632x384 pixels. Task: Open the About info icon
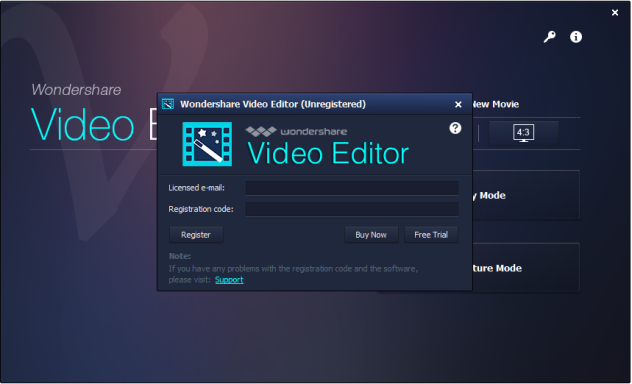click(576, 37)
